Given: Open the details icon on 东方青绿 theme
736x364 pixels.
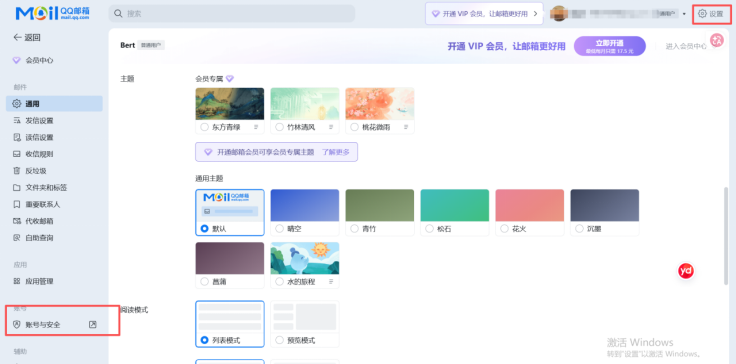Looking at the screenshot, I should pyautogui.click(x=257, y=127).
